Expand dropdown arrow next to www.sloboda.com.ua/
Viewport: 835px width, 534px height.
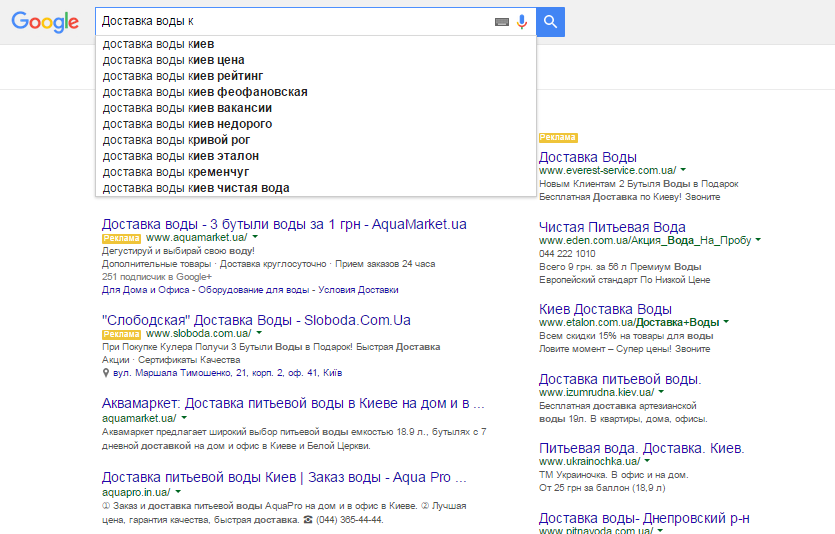point(259,333)
